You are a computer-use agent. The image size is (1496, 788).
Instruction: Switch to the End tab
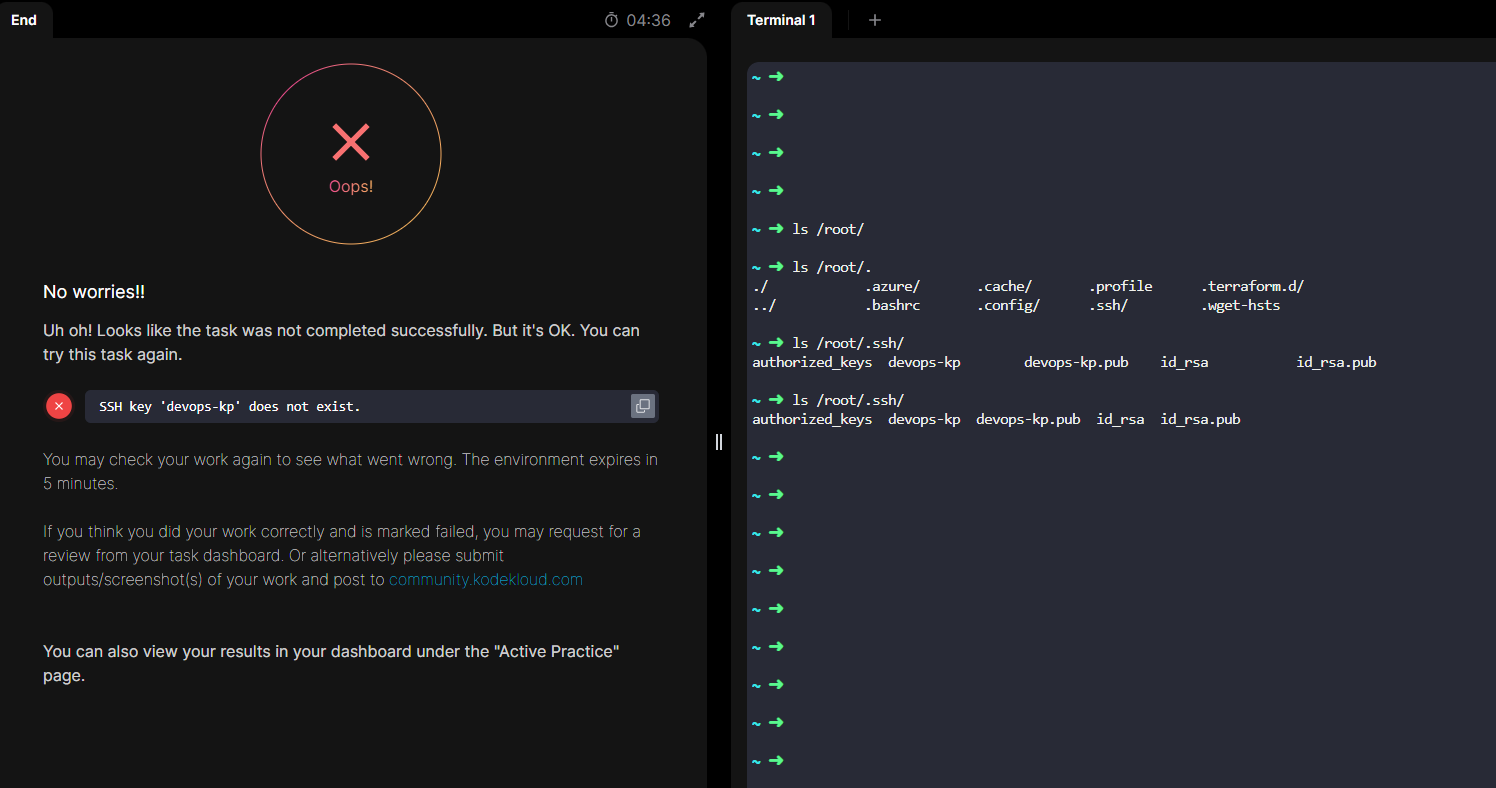[x=24, y=20]
